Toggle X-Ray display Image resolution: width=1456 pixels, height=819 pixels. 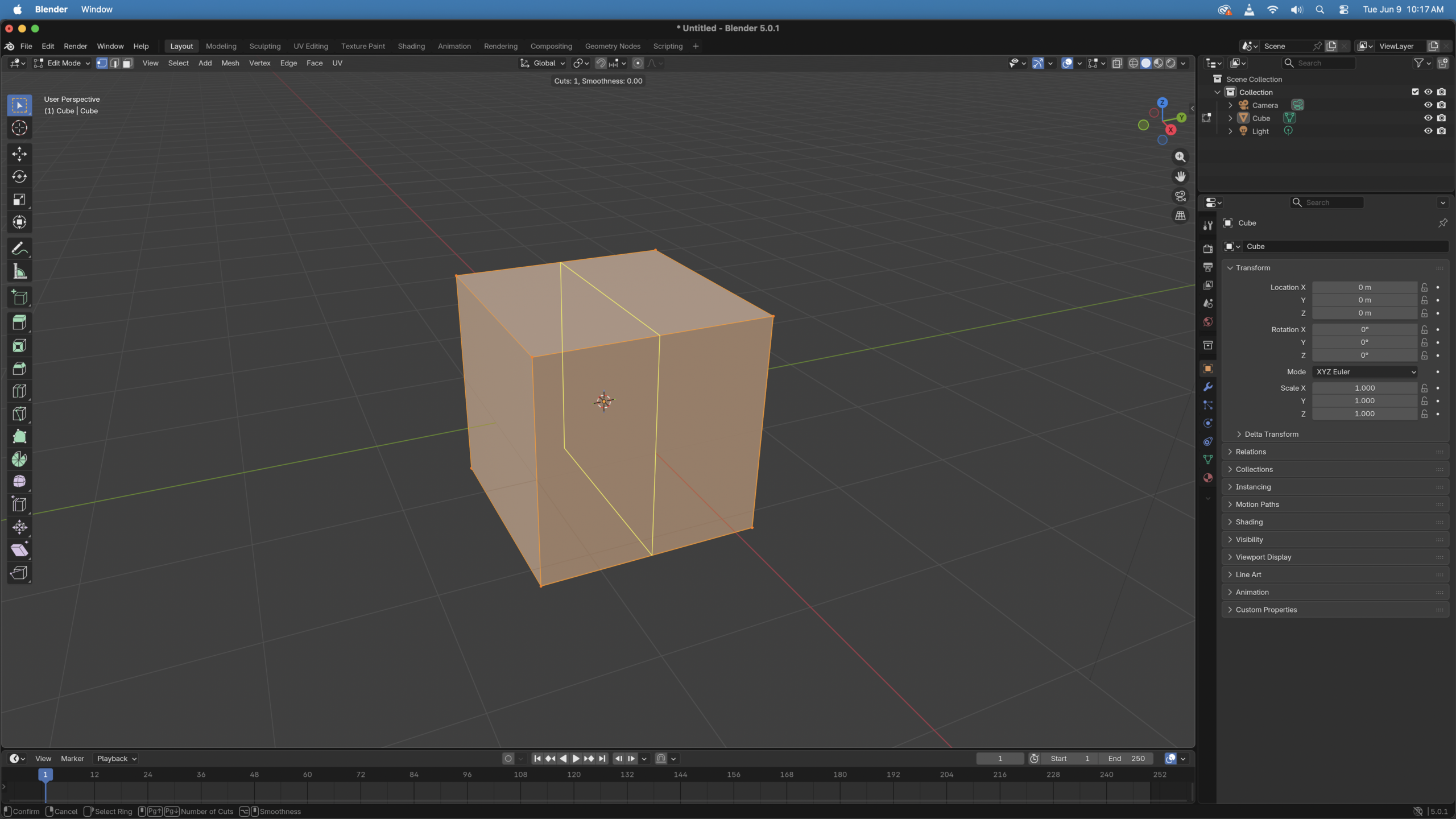click(1117, 63)
